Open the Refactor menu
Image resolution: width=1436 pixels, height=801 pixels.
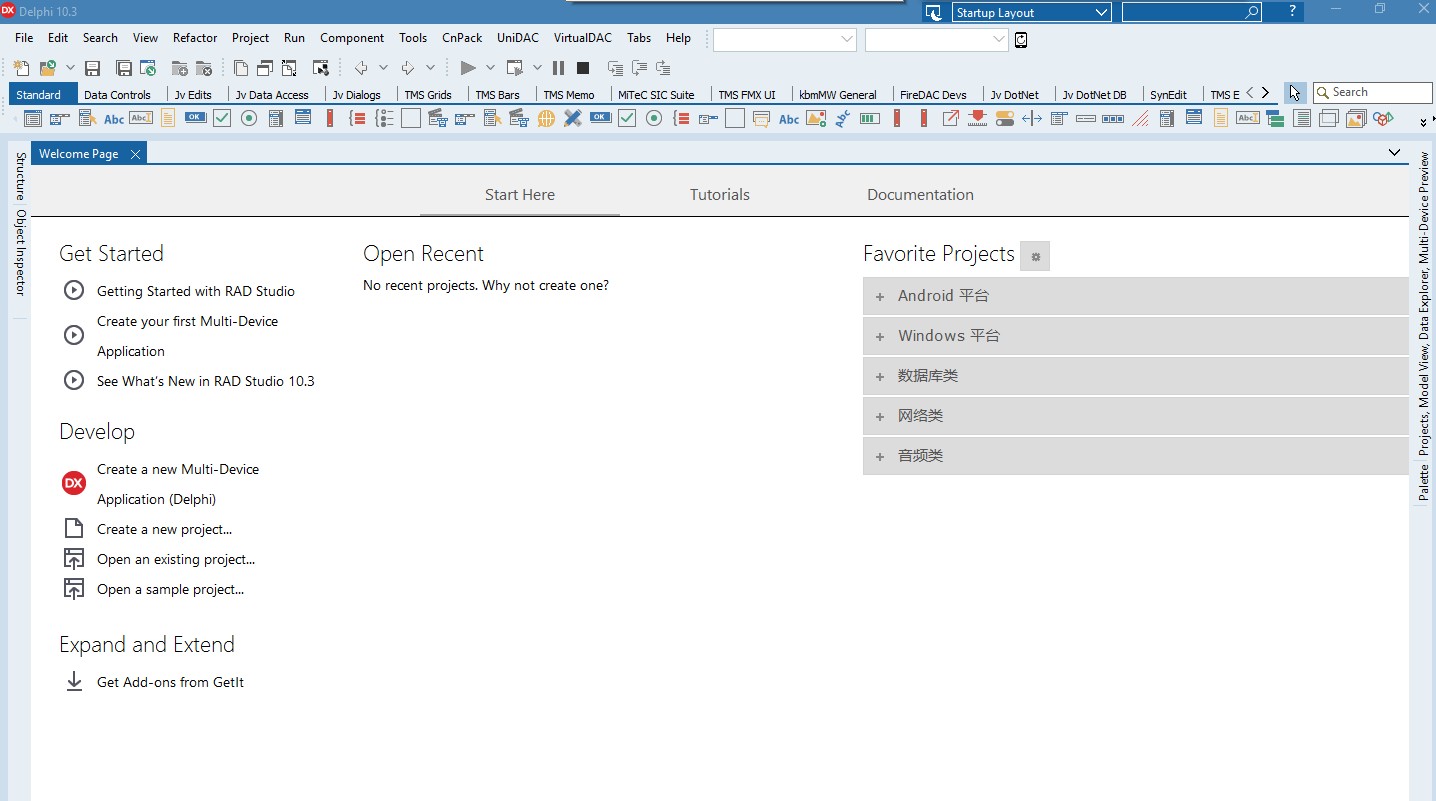click(195, 38)
